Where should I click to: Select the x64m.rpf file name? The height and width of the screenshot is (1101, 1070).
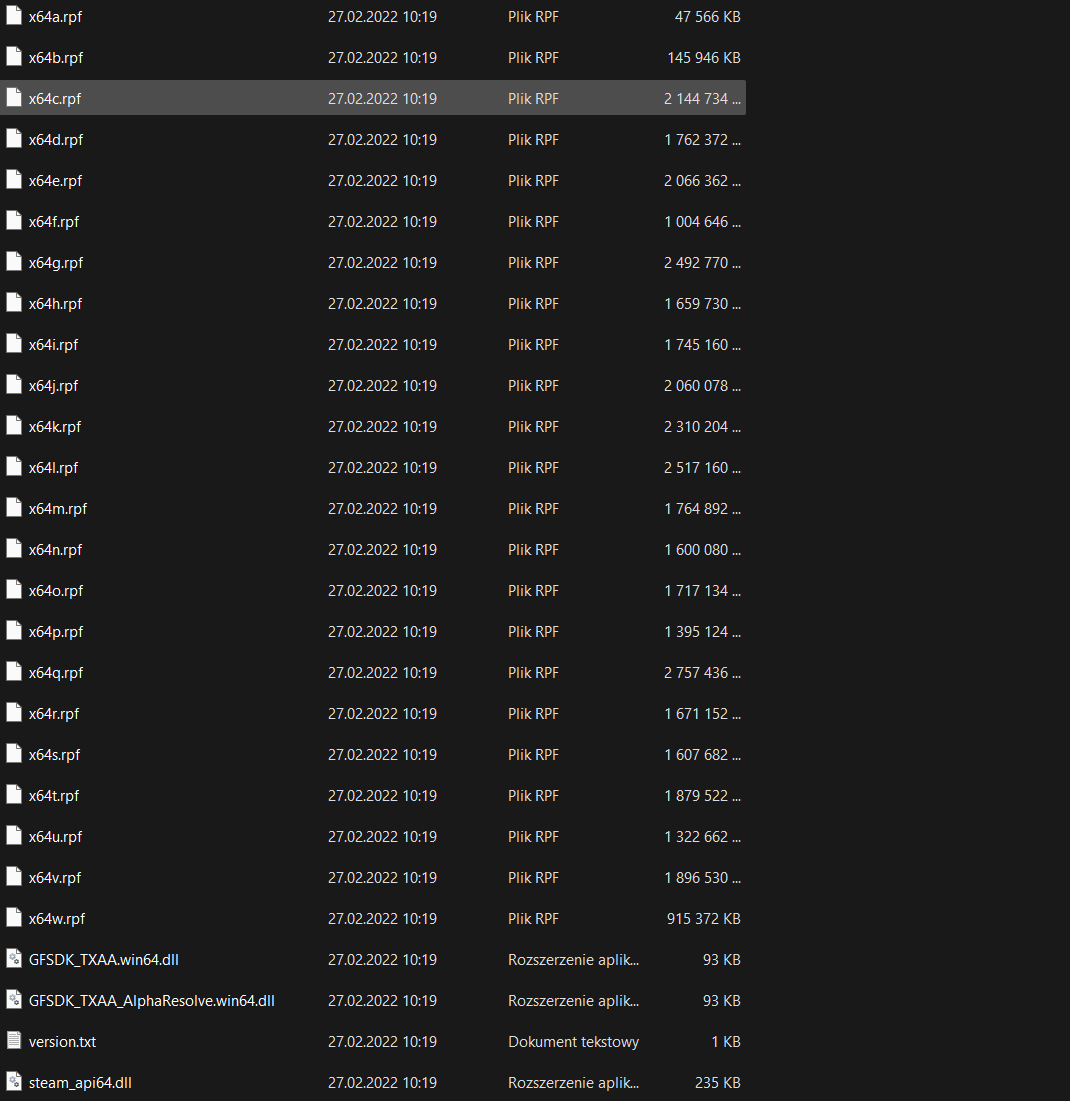click(x=58, y=509)
